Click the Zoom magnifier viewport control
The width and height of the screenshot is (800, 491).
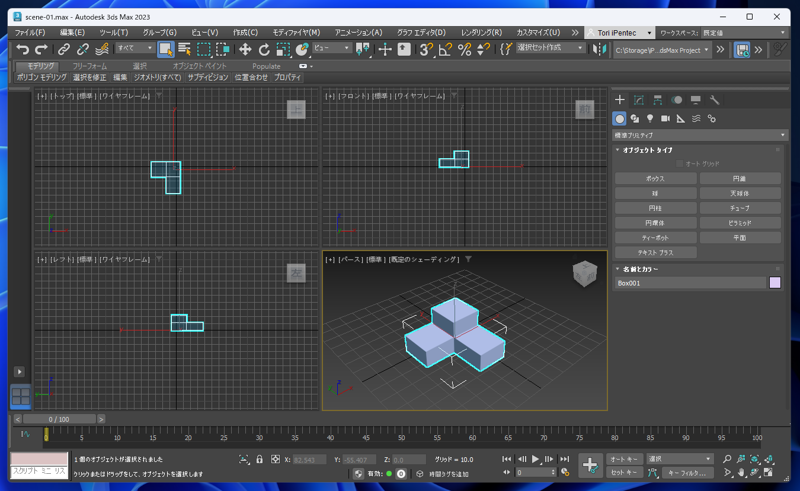727,459
